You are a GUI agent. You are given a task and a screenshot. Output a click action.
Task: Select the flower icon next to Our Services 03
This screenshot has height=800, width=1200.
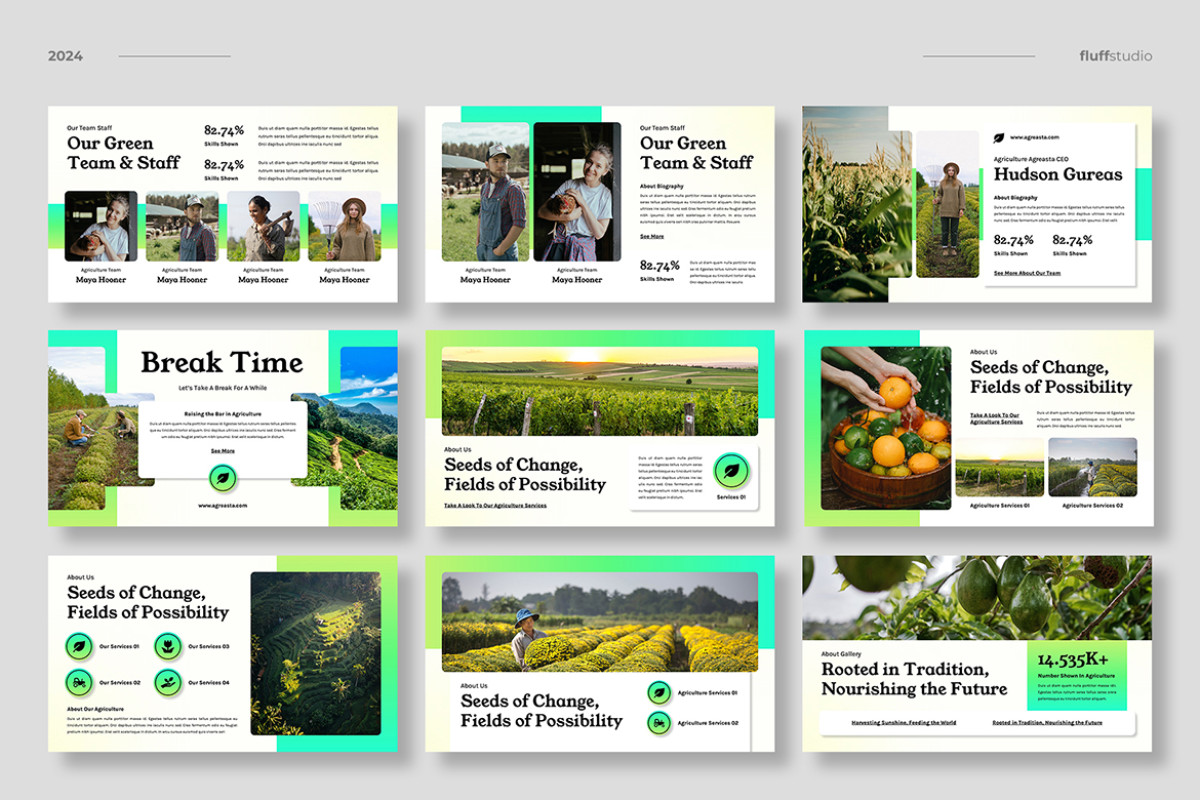(x=166, y=647)
